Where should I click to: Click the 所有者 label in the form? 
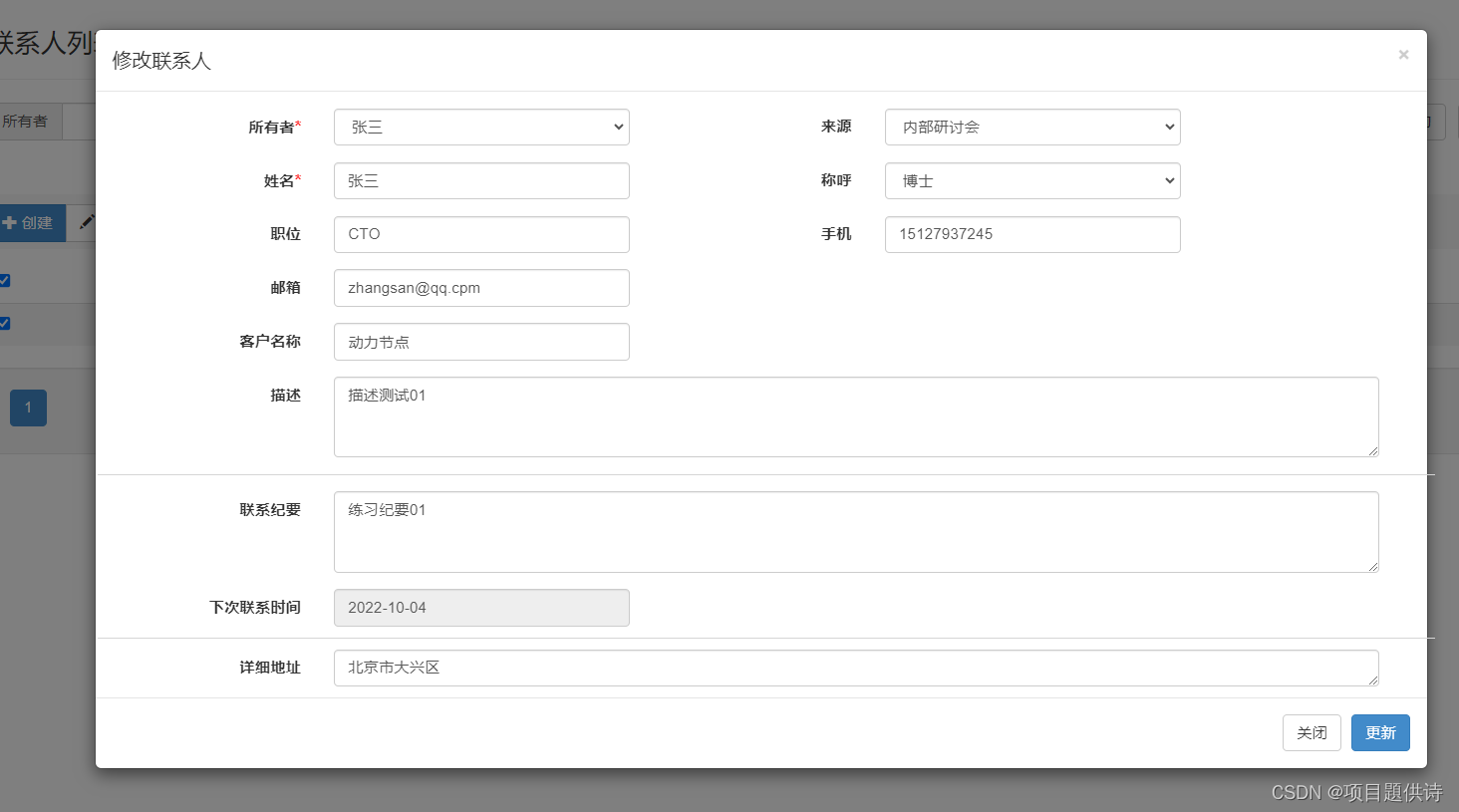[x=274, y=127]
